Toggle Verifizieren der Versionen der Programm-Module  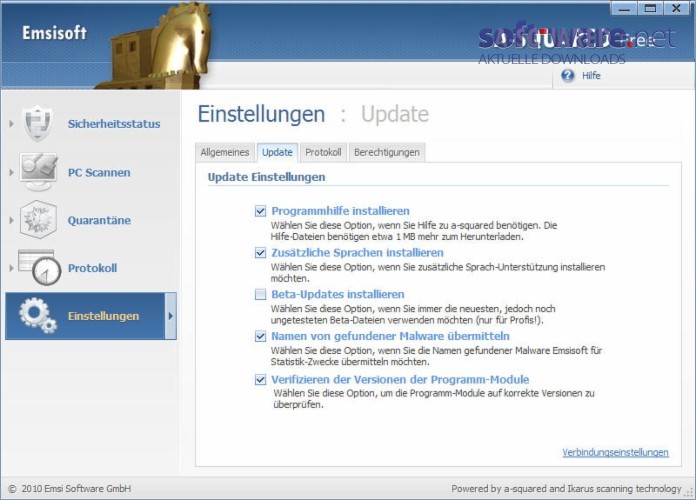tap(260, 380)
